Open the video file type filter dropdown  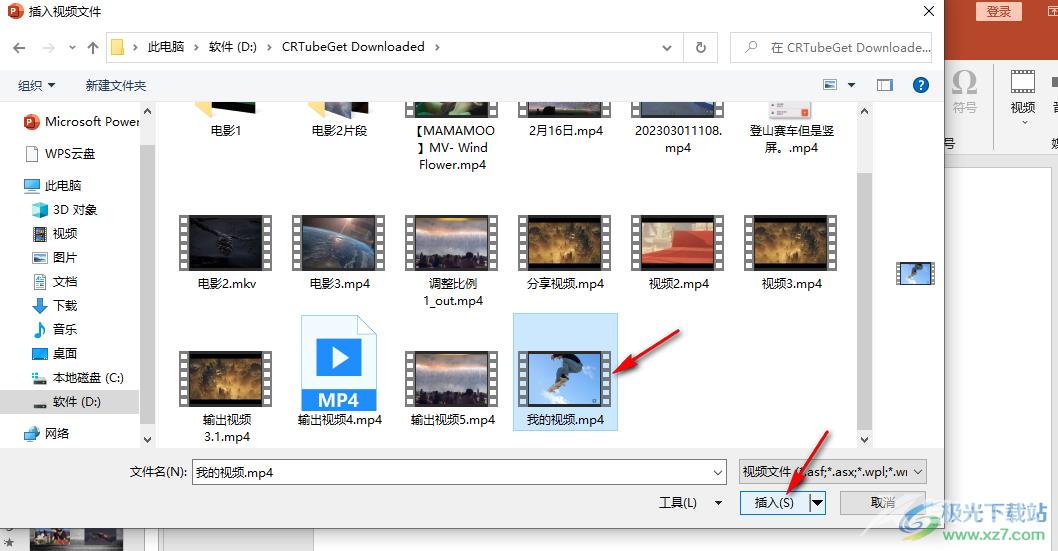[833, 472]
